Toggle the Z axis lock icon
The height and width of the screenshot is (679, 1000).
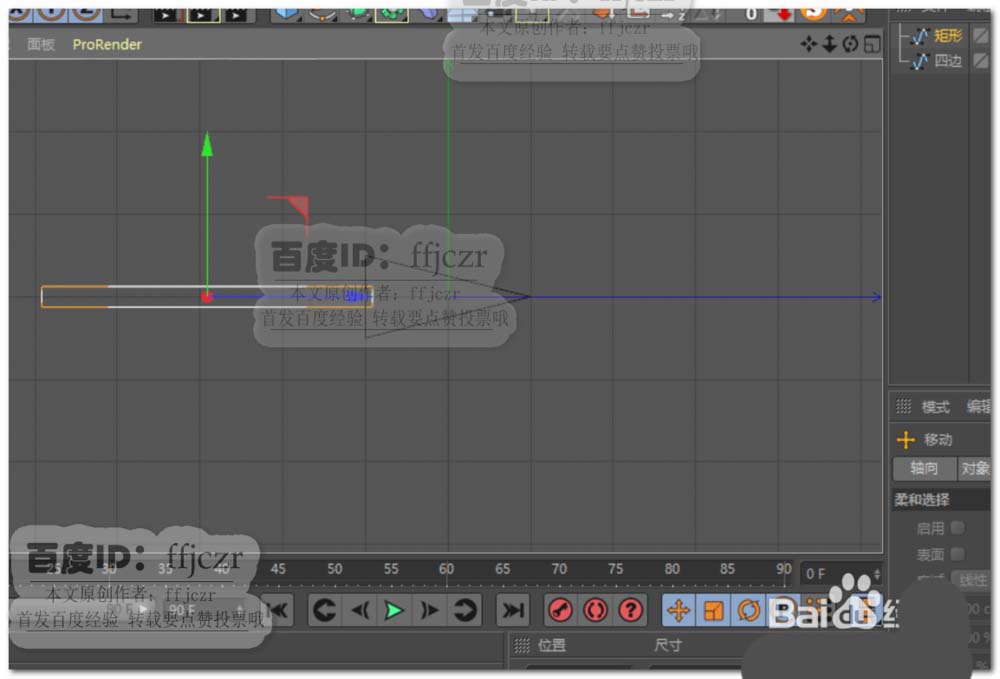(87, 14)
